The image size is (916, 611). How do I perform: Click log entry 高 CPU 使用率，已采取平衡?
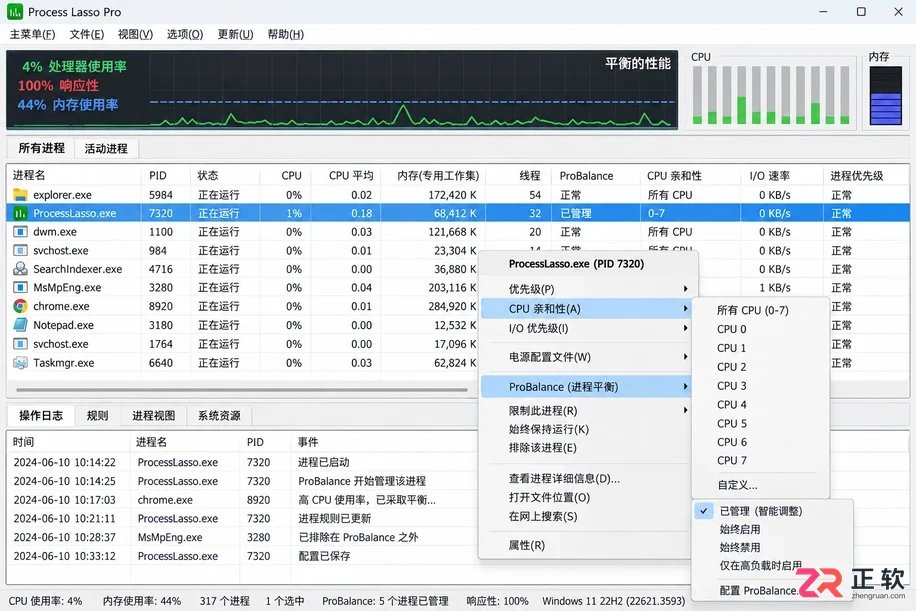click(367, 500)
